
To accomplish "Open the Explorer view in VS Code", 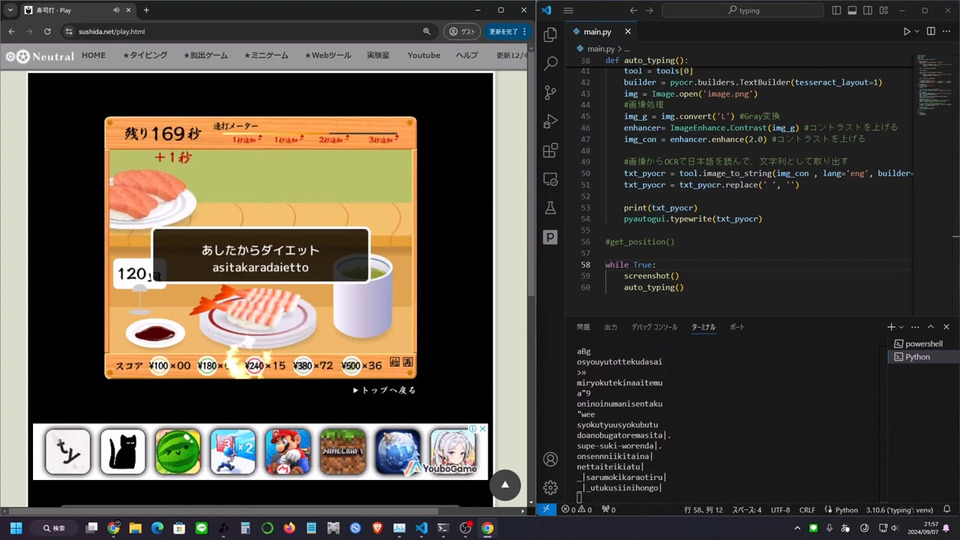I will tap(550, 34).
